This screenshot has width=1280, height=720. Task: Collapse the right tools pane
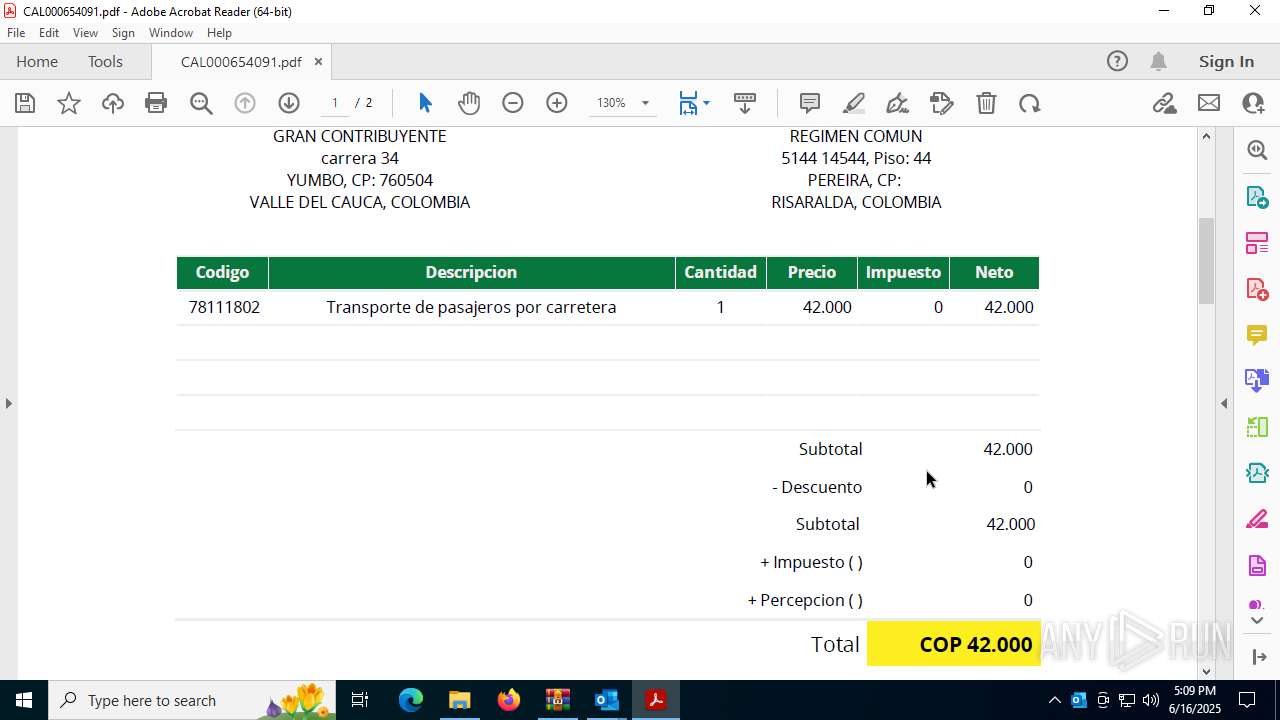click(x=1224, y=404)
